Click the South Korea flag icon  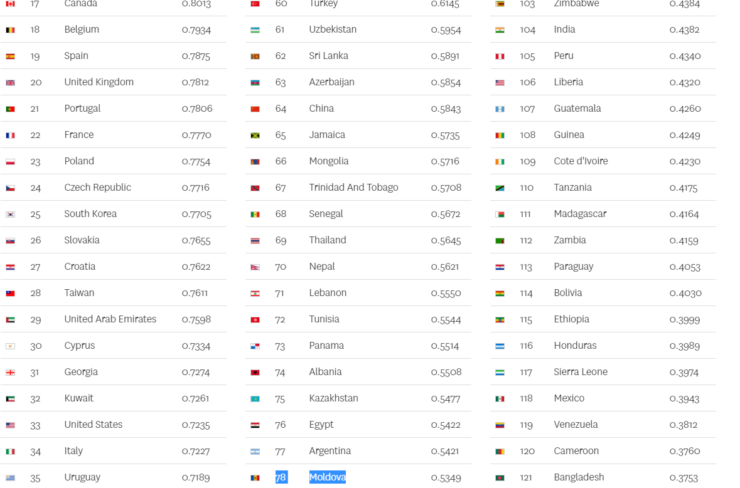coord(10,214)
